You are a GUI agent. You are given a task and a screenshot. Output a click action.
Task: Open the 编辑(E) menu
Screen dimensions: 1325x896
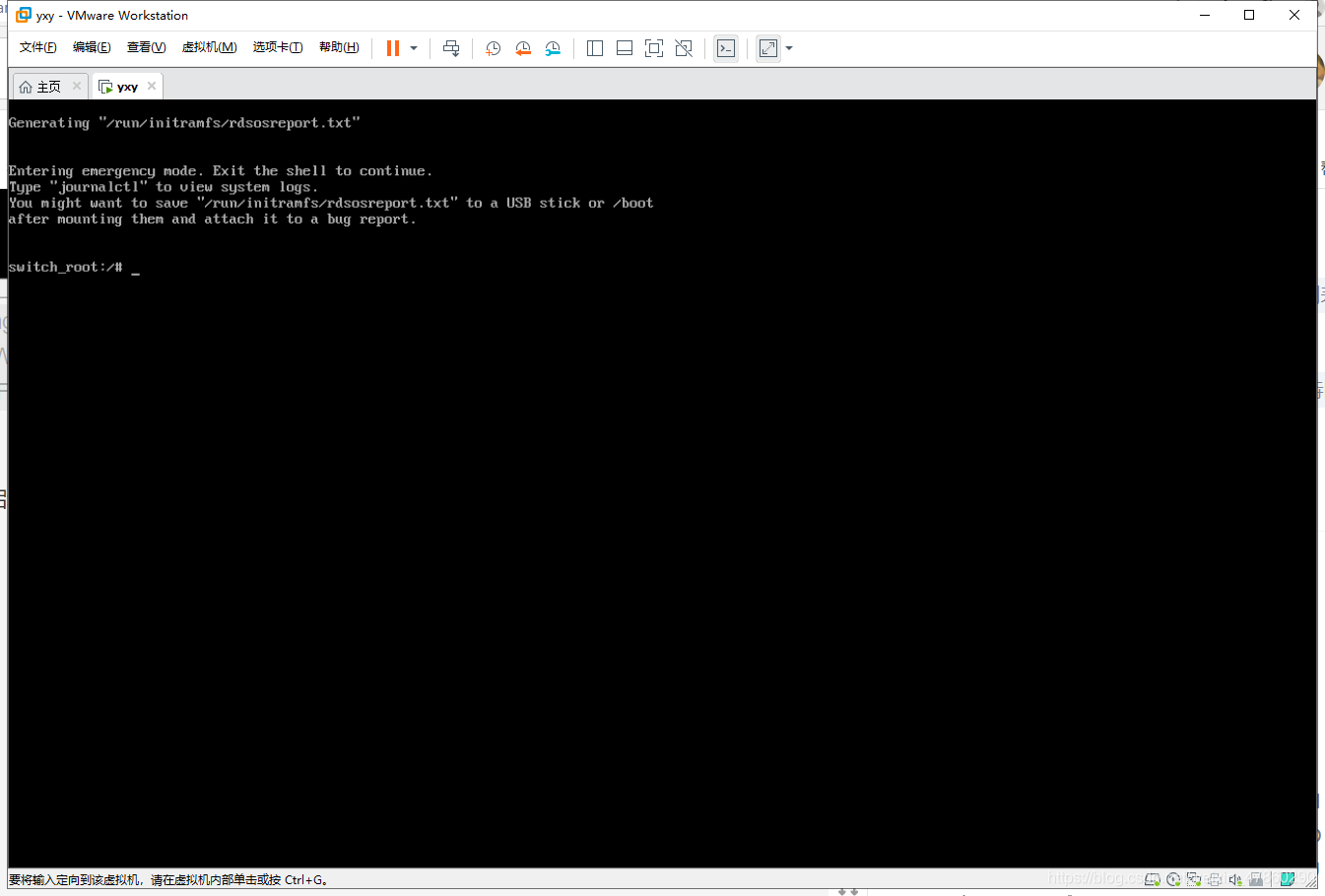pyautogui.click(x=92, y=47)
